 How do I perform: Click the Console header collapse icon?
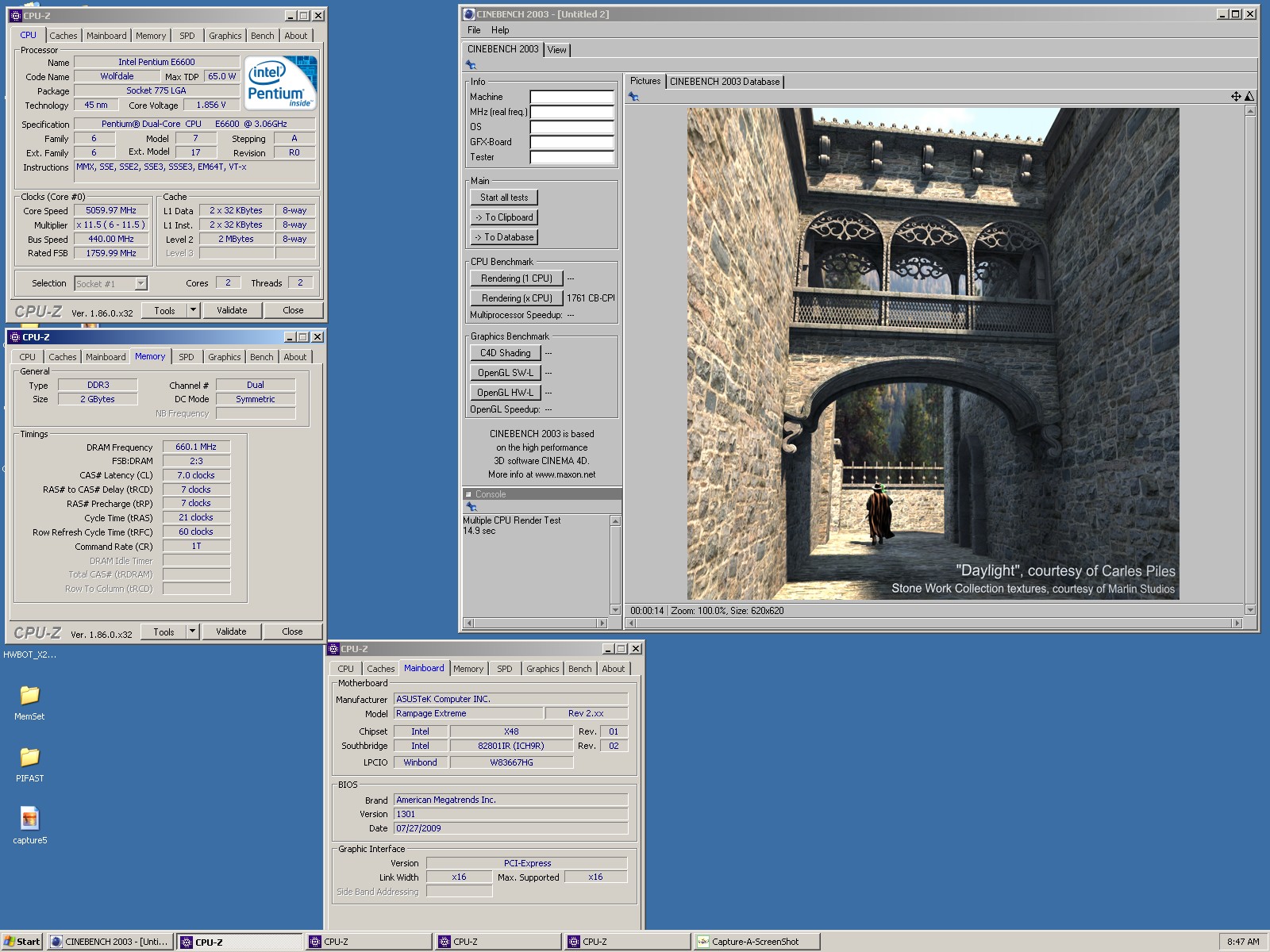coord(468,494)
